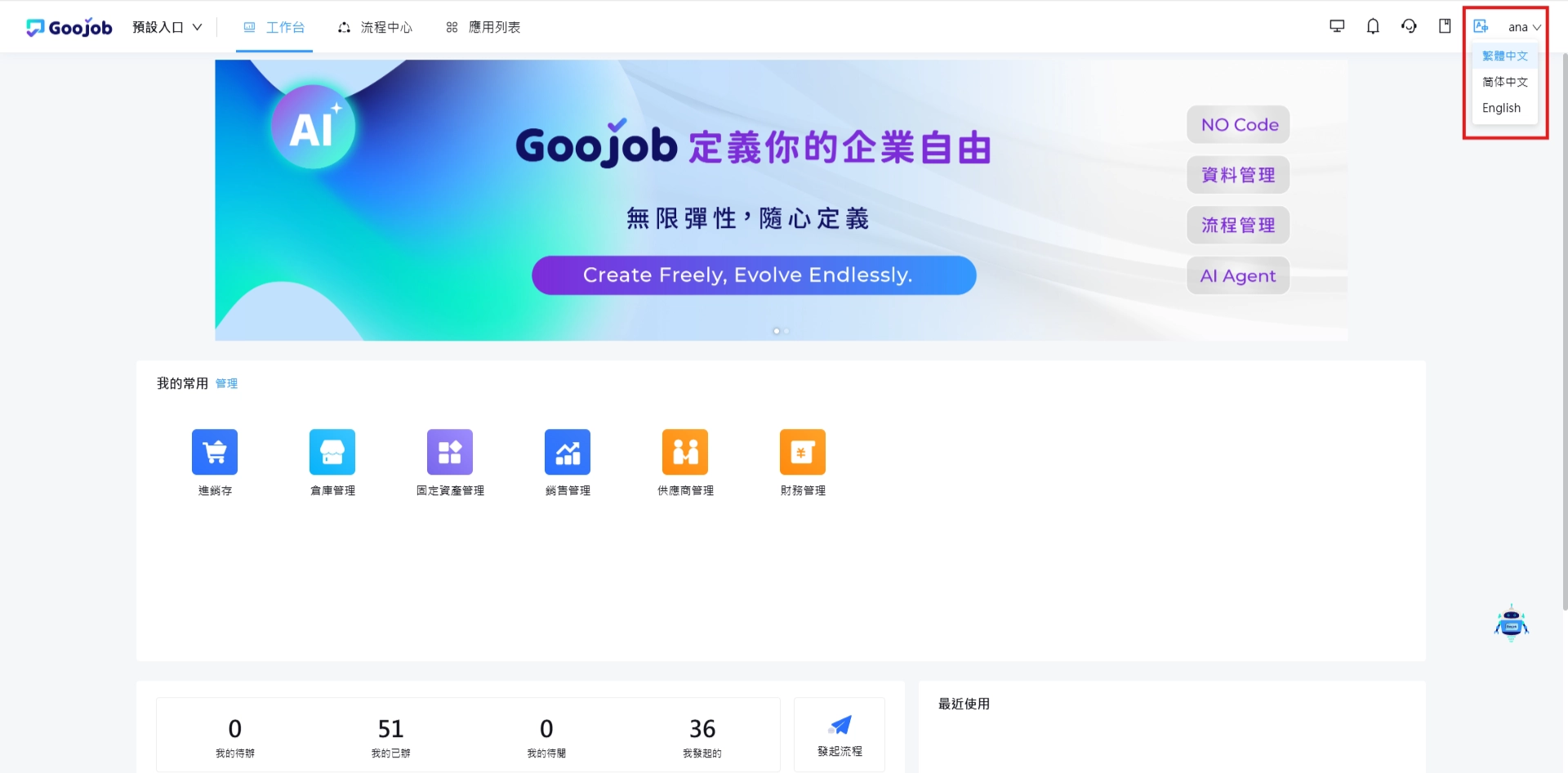This screenshot has width=1568, height=773.
Task: Click the AI circle badge on banner
Action: click(x=314, y=127)
